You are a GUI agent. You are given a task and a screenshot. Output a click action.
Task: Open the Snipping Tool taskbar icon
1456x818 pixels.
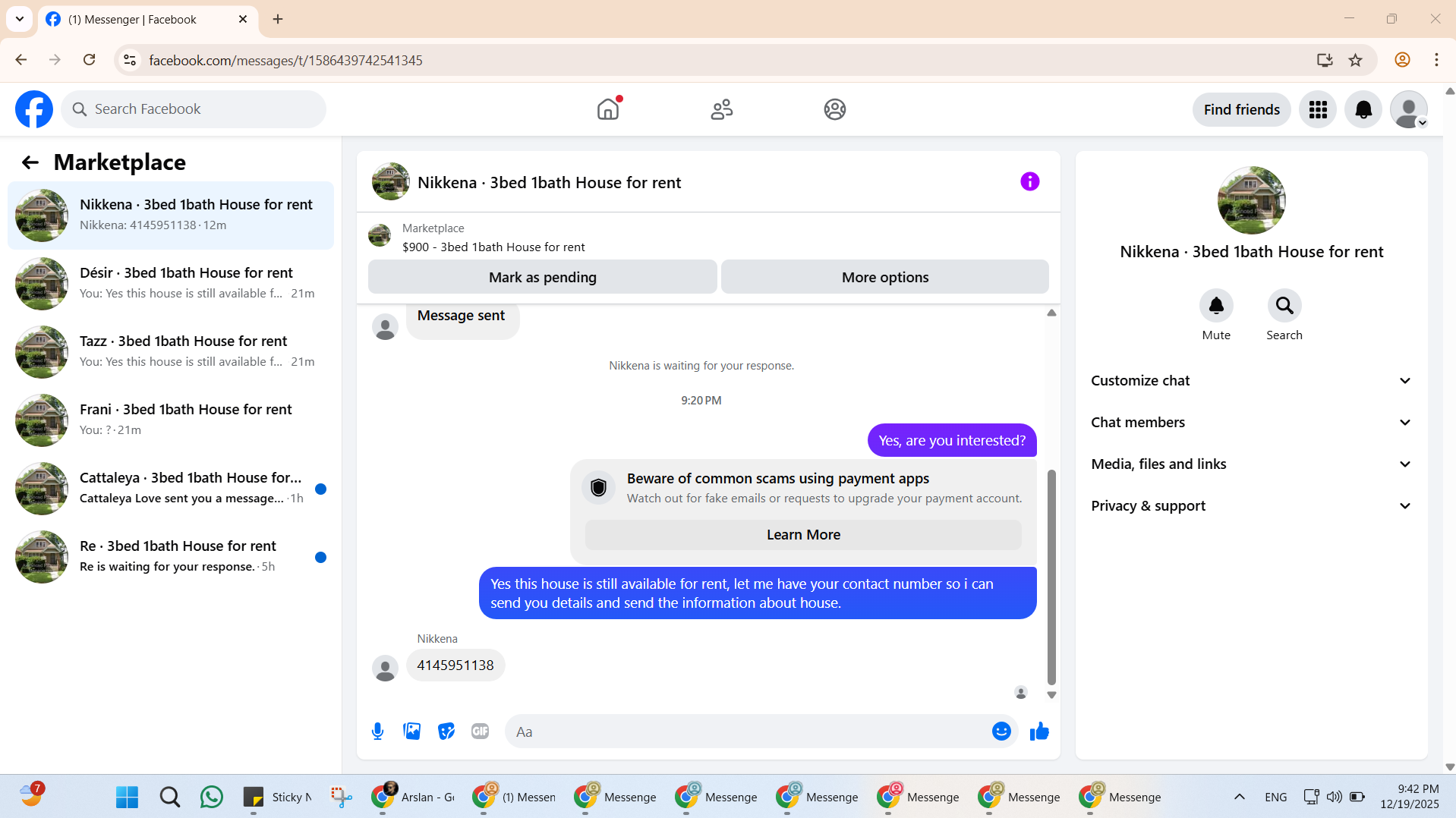[x=342, y=797]
